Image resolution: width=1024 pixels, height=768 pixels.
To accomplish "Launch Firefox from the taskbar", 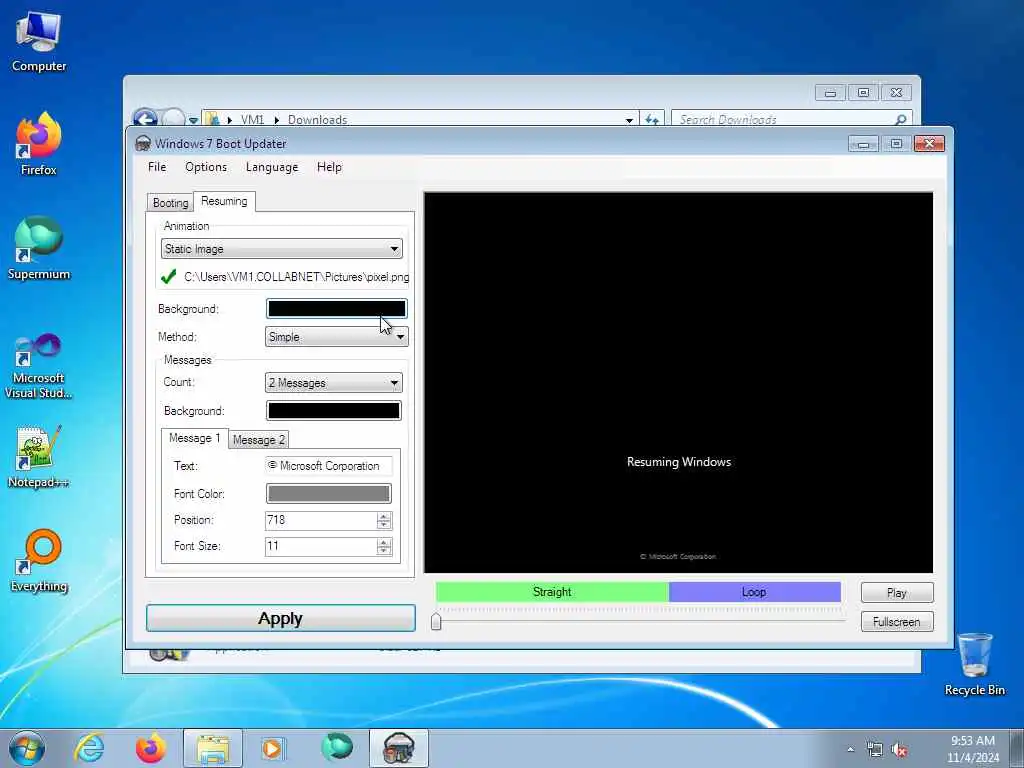I will (150, 748).
